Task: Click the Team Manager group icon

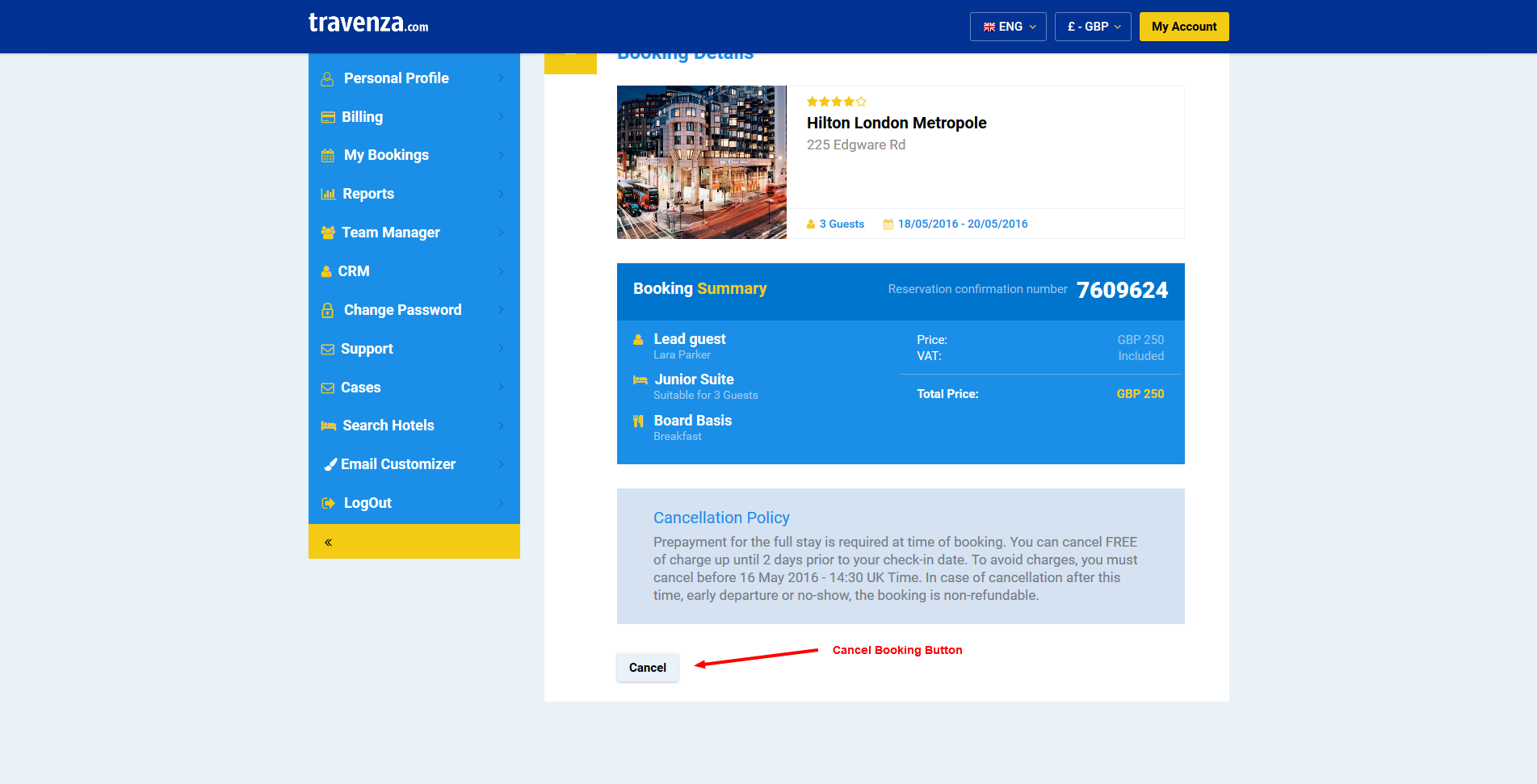Action: coord(328,233)
